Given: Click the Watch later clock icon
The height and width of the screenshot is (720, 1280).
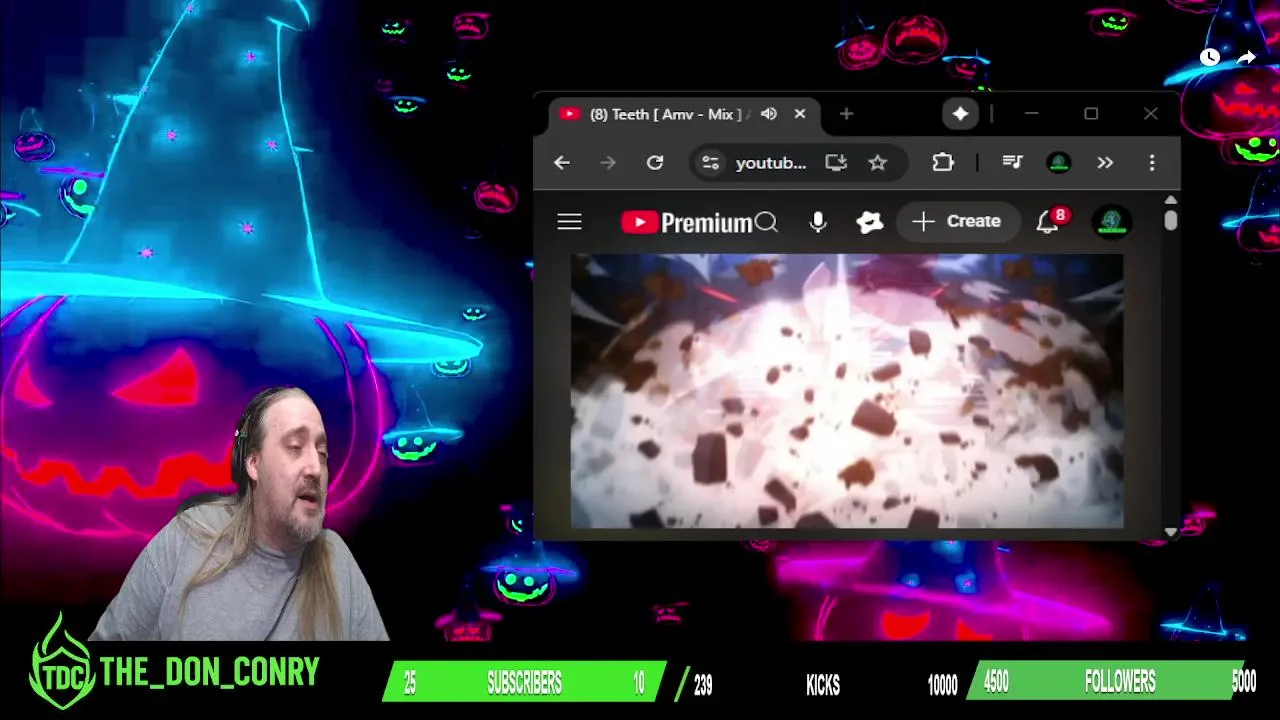Looking at the screenshot, I should point(1209,57).
